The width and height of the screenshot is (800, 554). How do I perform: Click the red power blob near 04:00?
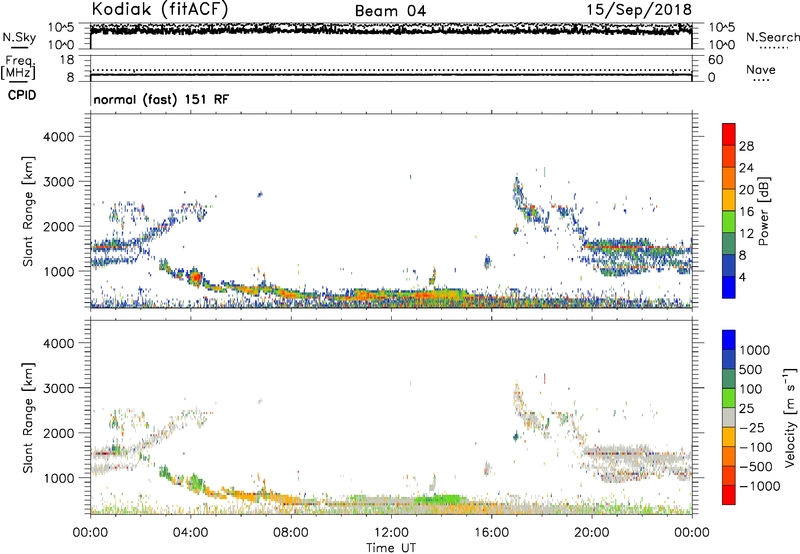tap(195, 278)
